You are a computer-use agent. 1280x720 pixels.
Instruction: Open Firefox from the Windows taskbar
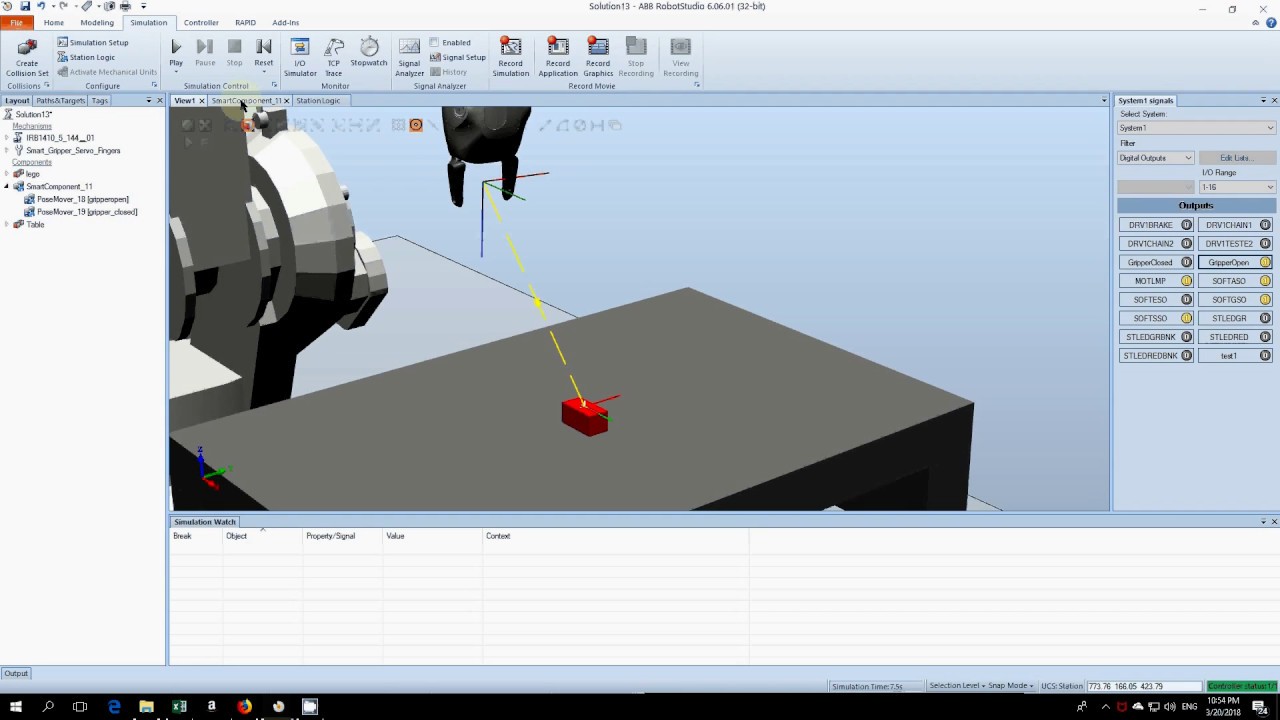244,706
